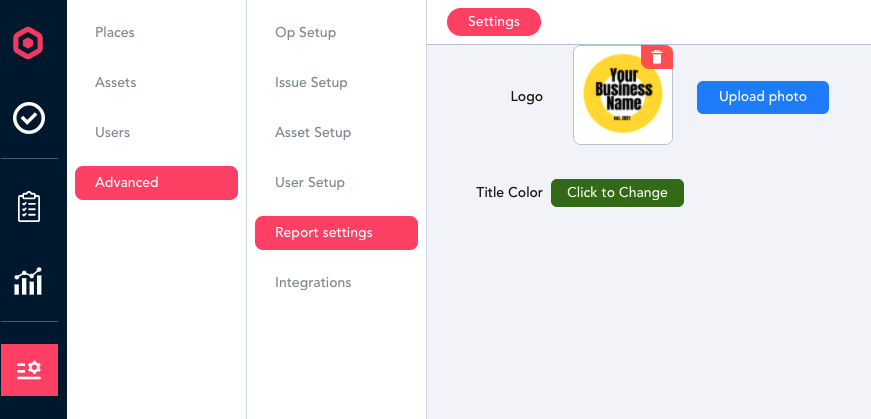Viewport: 871px width, 419px height.
Task: Open the Users menu item
Action: [x=112, y=132]
